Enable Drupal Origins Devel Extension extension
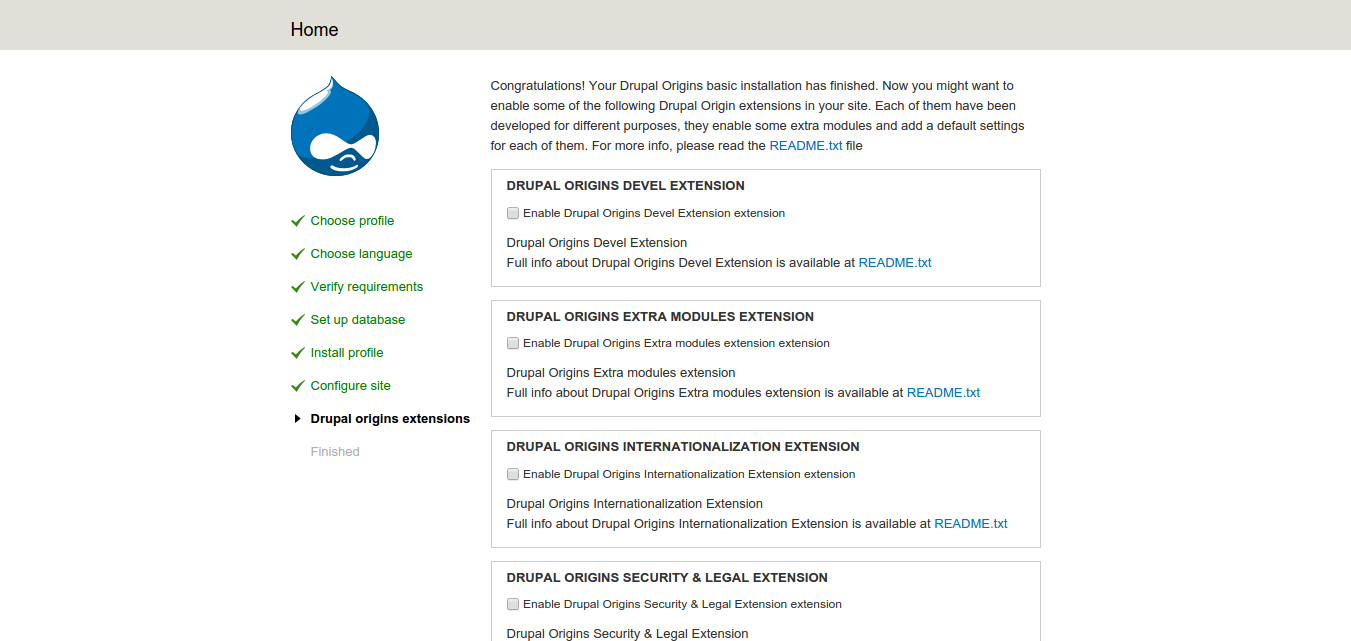The width and height of the screenshot is (1351, 641). (x=513, y=213)
